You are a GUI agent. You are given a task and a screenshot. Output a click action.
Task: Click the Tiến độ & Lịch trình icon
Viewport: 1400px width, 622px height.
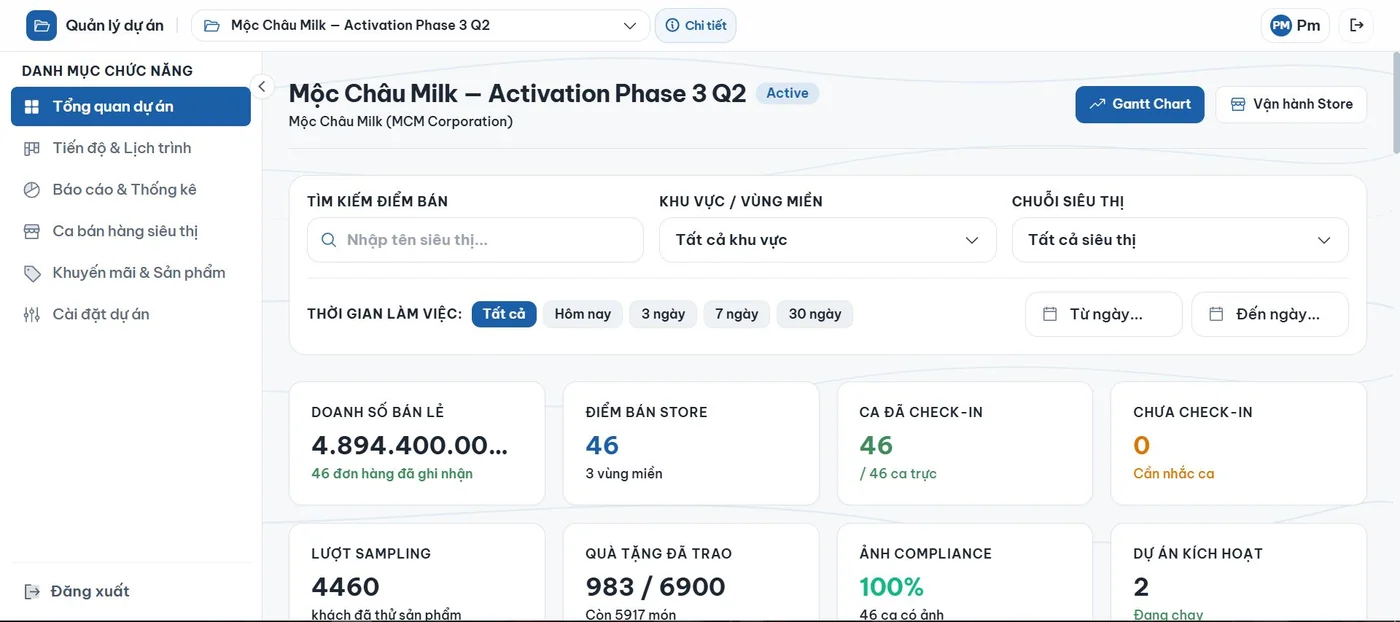(32, 148)
